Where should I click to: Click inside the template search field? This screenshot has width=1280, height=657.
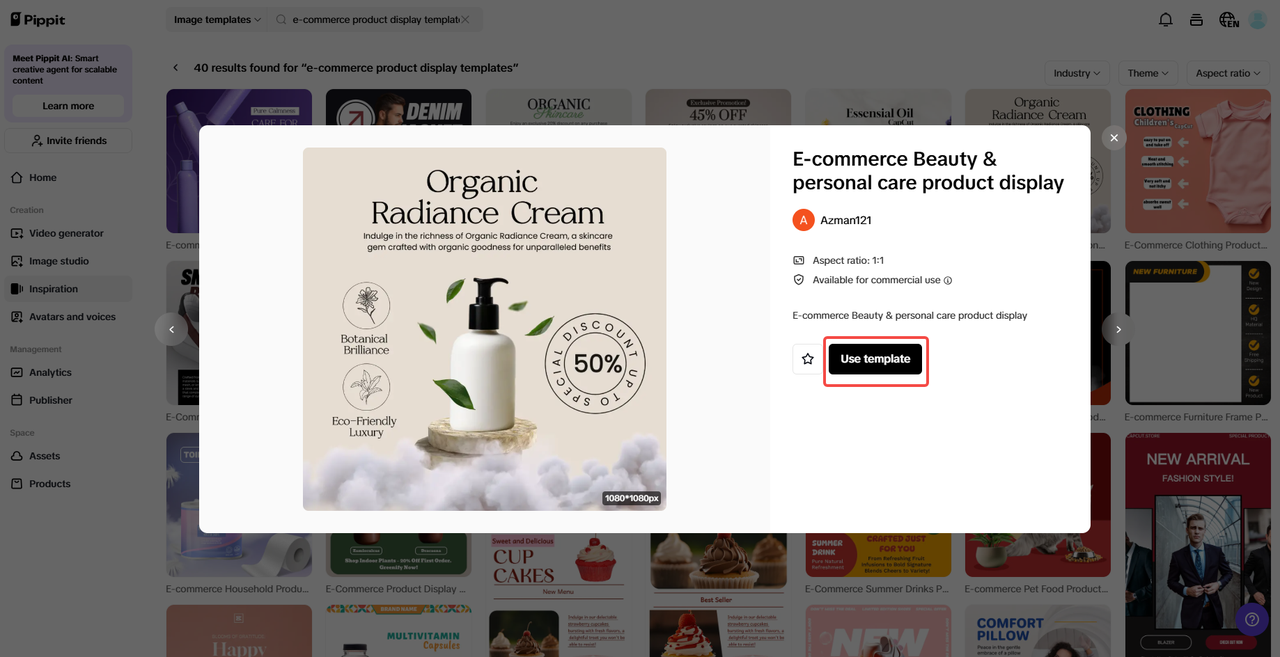click(372, 19)
